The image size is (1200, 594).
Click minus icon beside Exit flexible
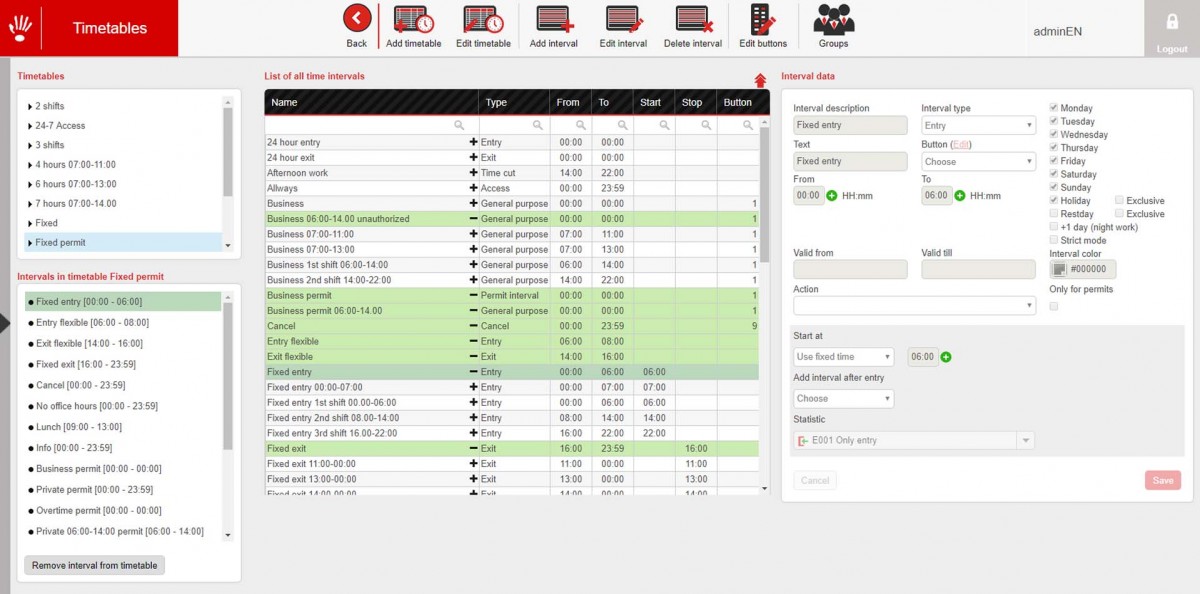[473, 357]
